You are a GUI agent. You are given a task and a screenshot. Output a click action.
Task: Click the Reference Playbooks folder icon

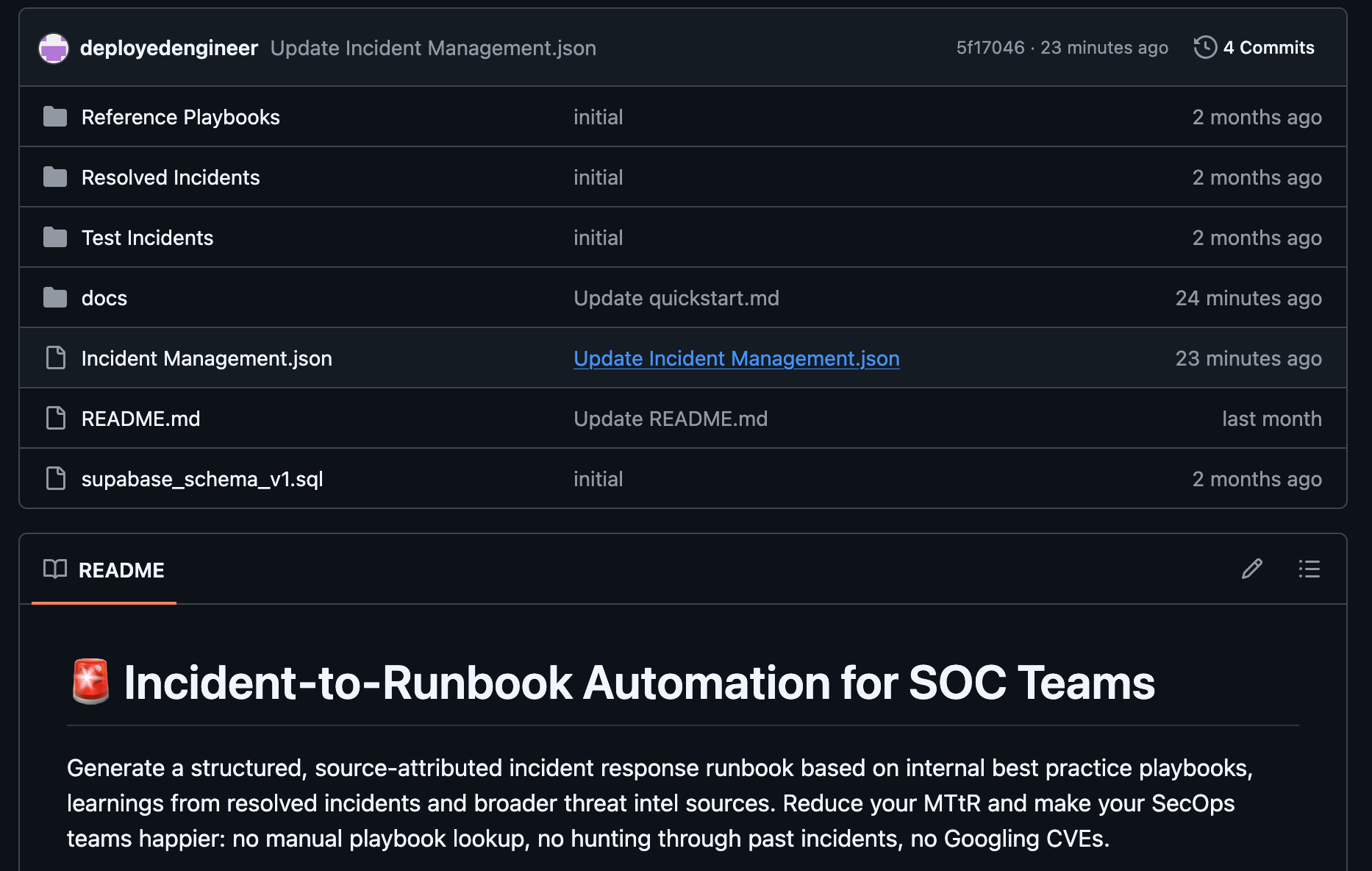click(x=55, y=117)
